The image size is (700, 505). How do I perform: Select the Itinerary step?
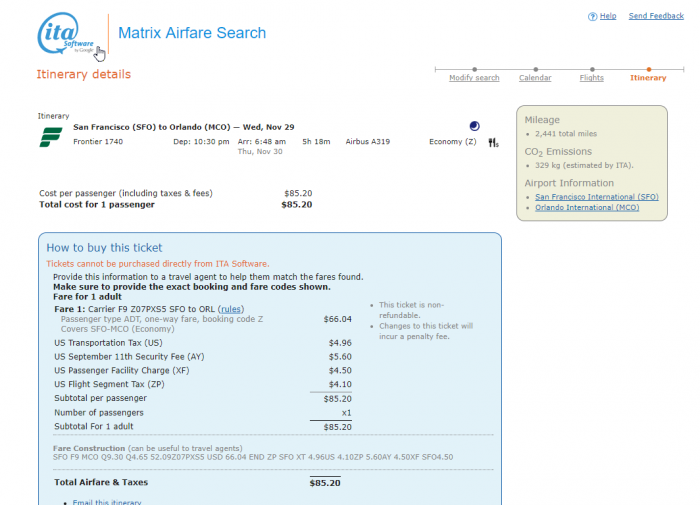[648, 78]
